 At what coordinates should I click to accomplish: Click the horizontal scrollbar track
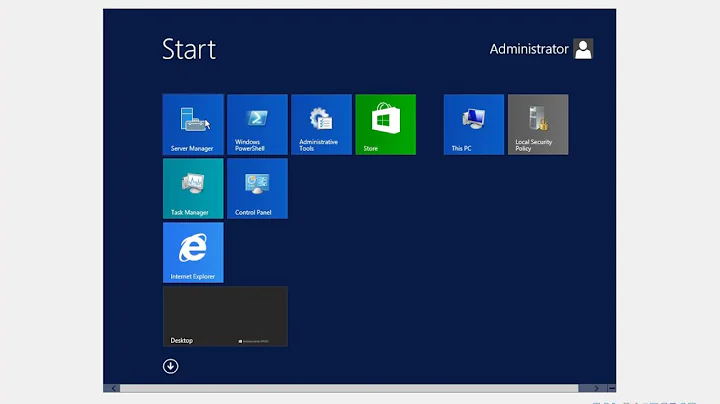[349, 388]
